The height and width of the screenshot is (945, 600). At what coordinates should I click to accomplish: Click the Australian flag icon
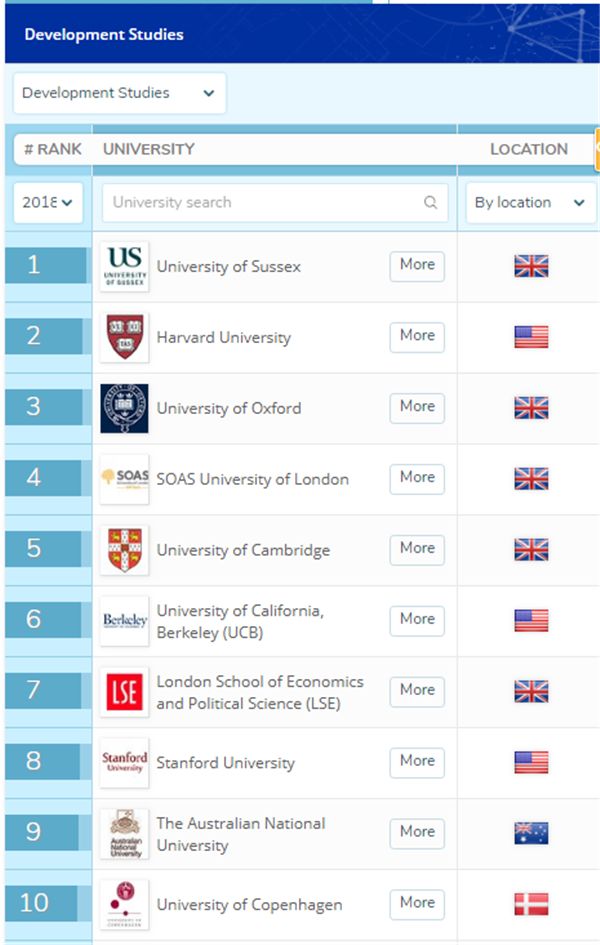(x=531, y=833)
